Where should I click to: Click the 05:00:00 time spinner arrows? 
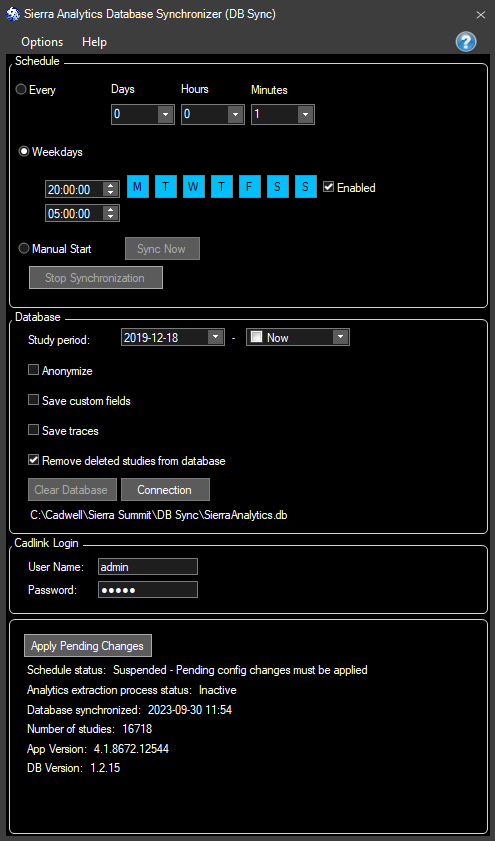tap(111, 213)
